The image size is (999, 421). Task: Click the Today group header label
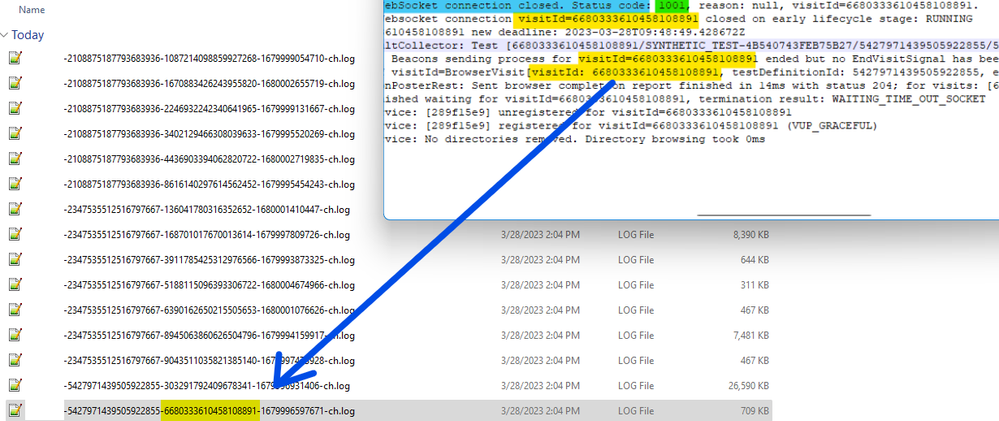(28, 35)
